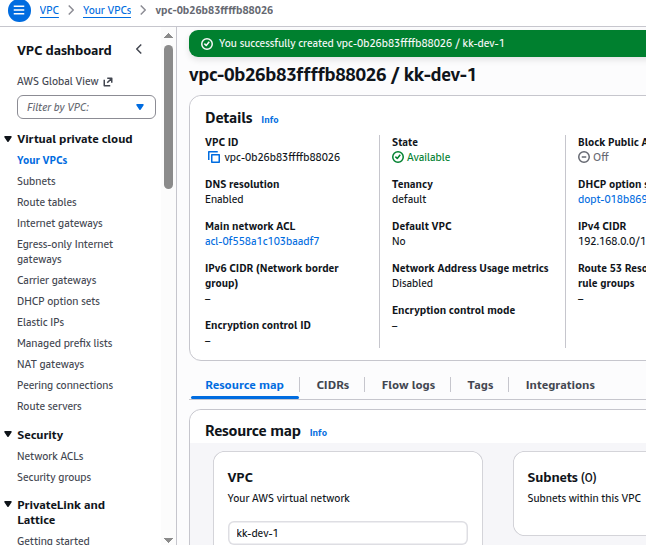Copy the VPC ID using copy icon
This screenshot has width=646, height=545.
[x=213, y=157]
